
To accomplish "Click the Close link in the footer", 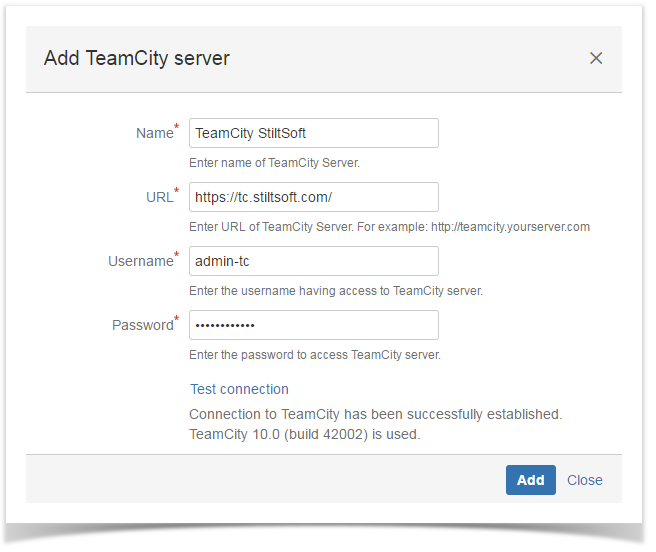I will tap(584, 480).
